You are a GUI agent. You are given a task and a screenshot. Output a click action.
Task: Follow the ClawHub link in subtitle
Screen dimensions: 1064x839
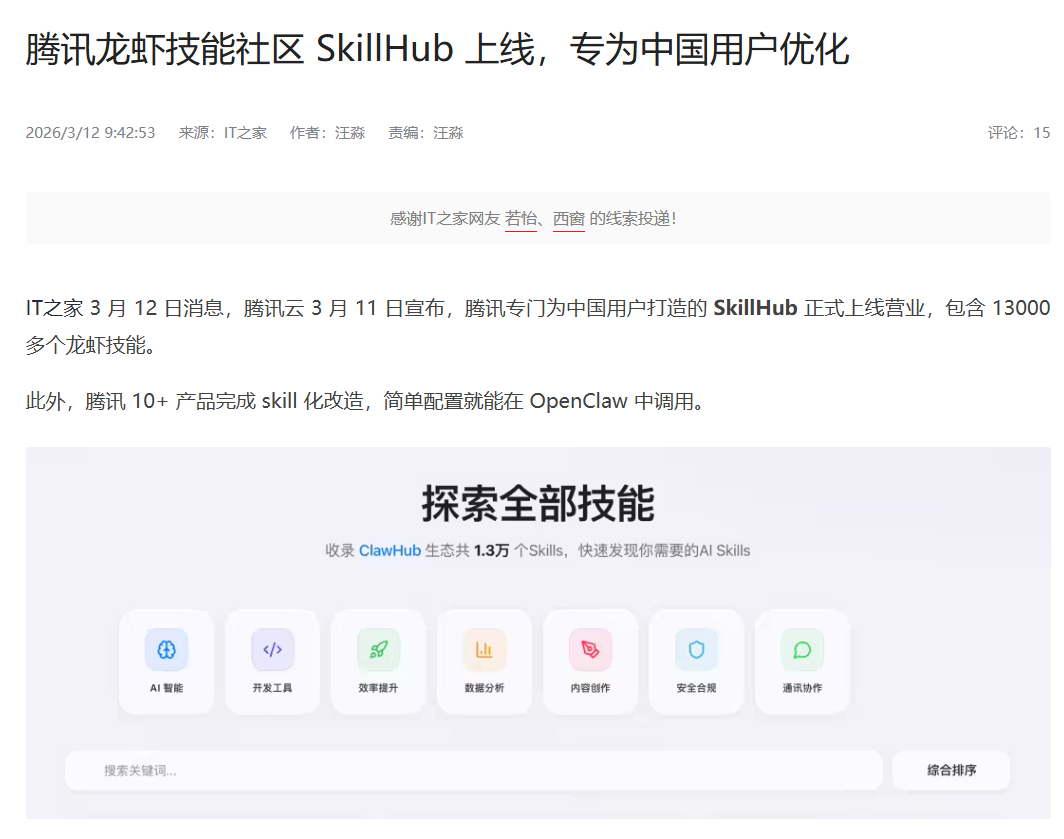390,551
